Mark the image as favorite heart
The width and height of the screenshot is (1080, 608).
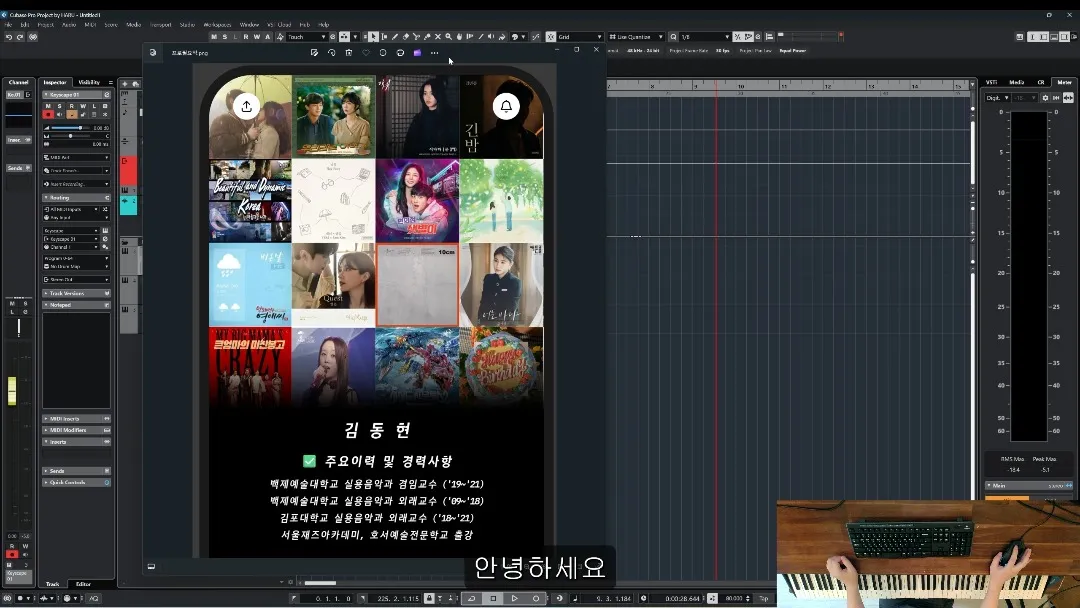(x=366, y=52)
